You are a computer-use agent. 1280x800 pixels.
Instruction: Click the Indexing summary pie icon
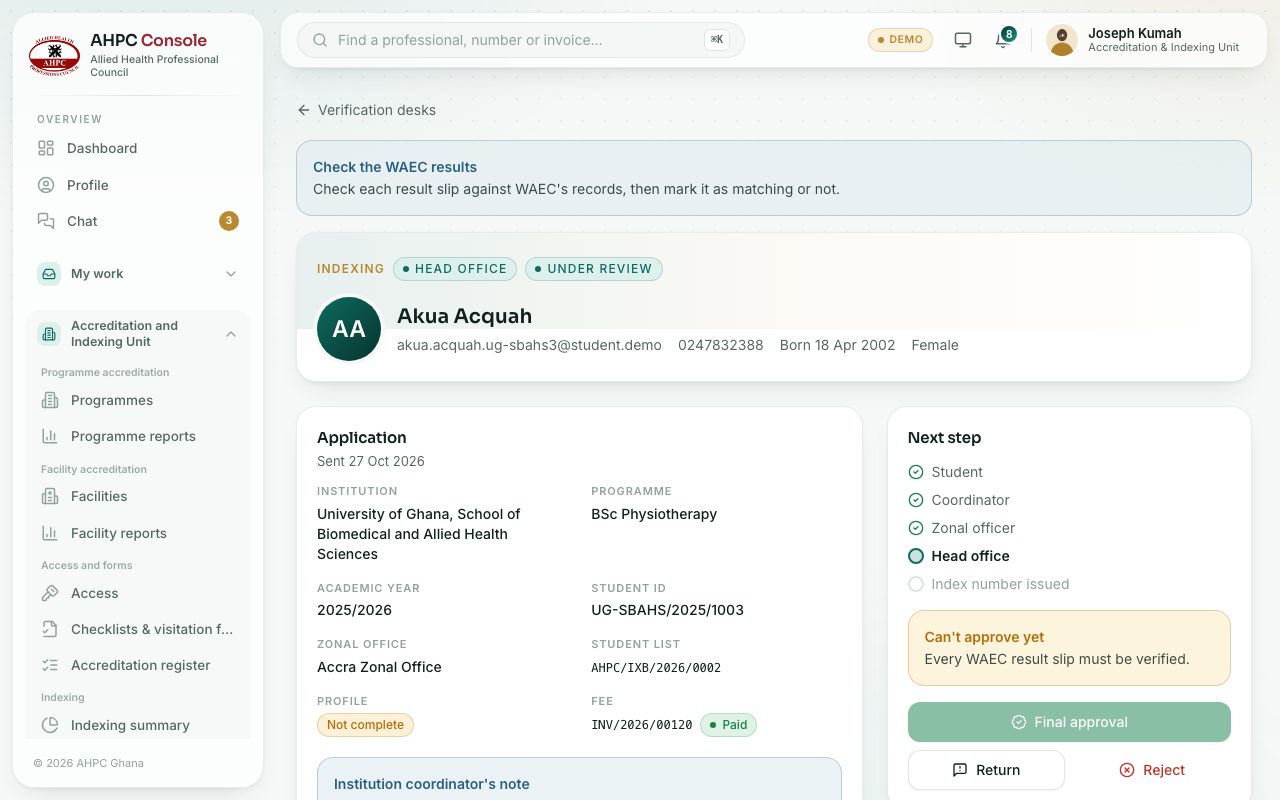click(50, 725)
